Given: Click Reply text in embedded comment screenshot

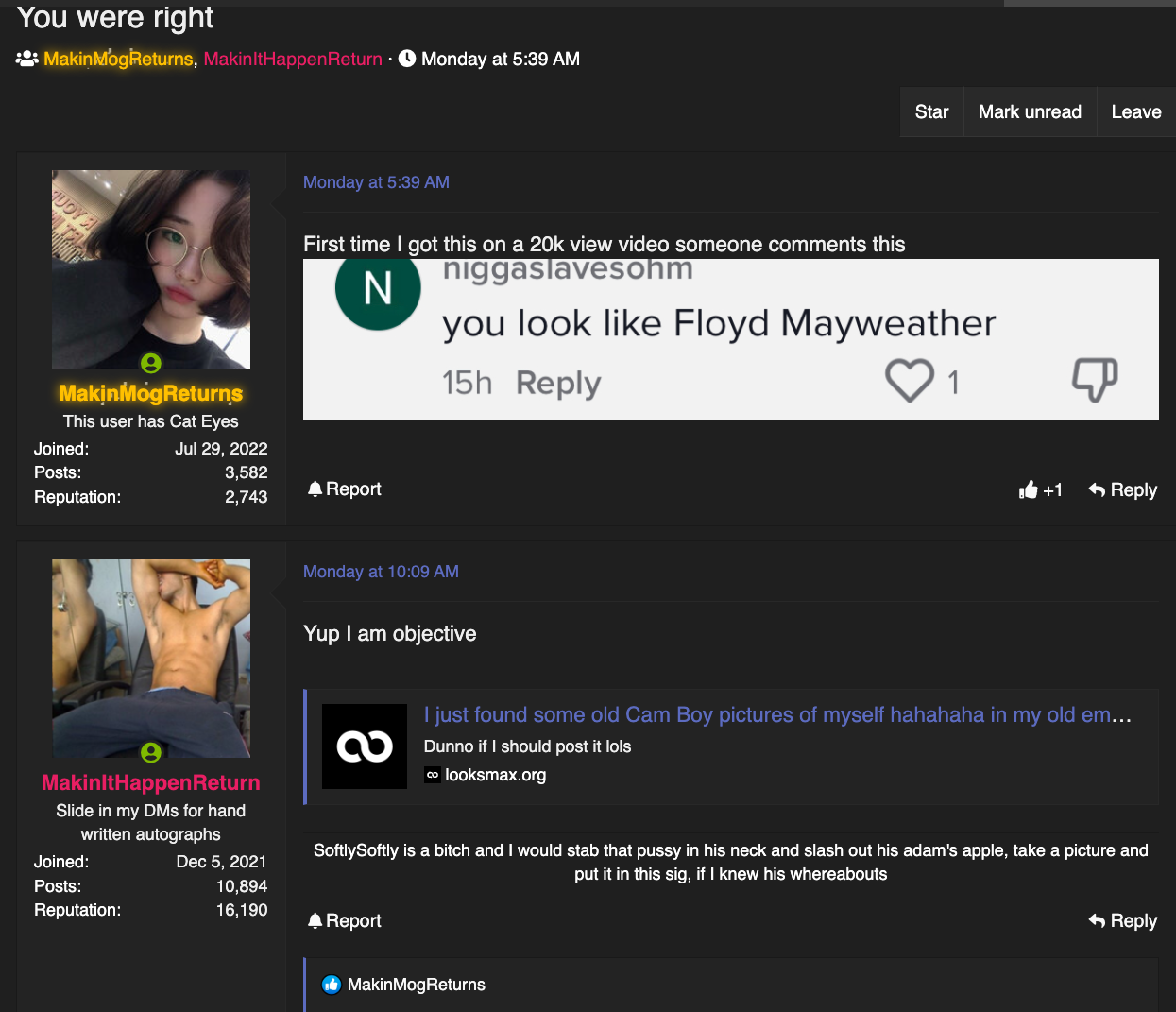Looking at the screenshot, I should click(x=558, y=384).
